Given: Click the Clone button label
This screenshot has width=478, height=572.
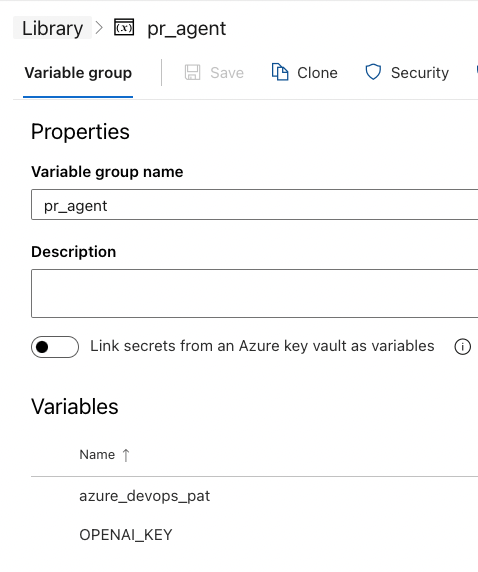Looking at the screenshot, I should click(x=317, y=73).
